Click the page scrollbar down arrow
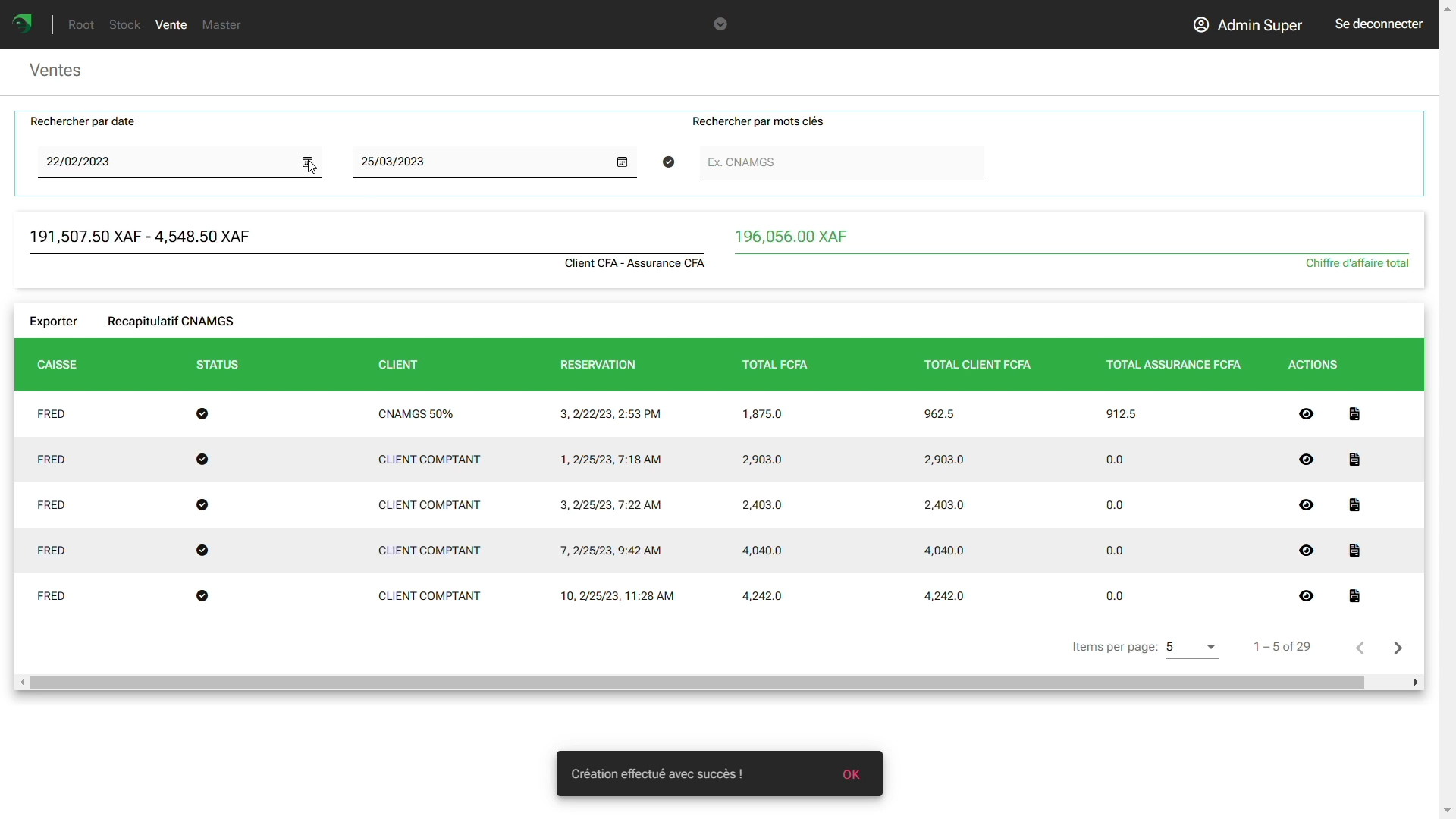This screenshot has width=1456, height=819. [x=1448, y=811]
